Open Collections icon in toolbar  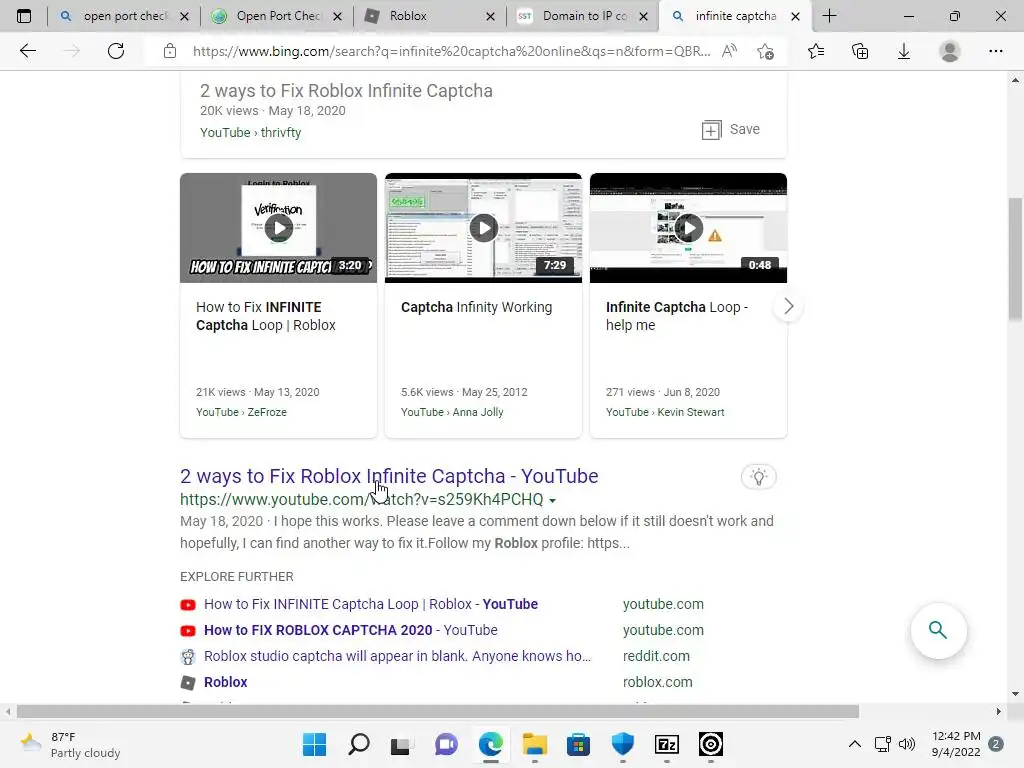coord(860,51)
